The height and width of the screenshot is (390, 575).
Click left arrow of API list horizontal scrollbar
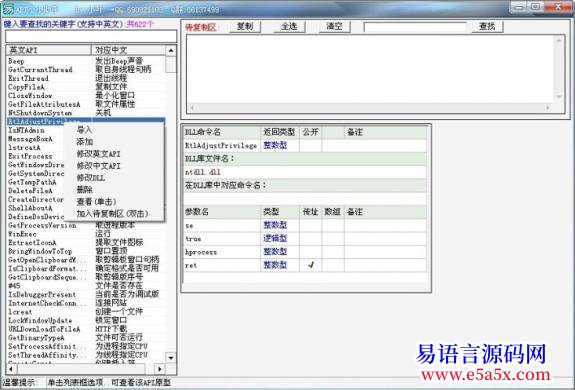(11, 369)
